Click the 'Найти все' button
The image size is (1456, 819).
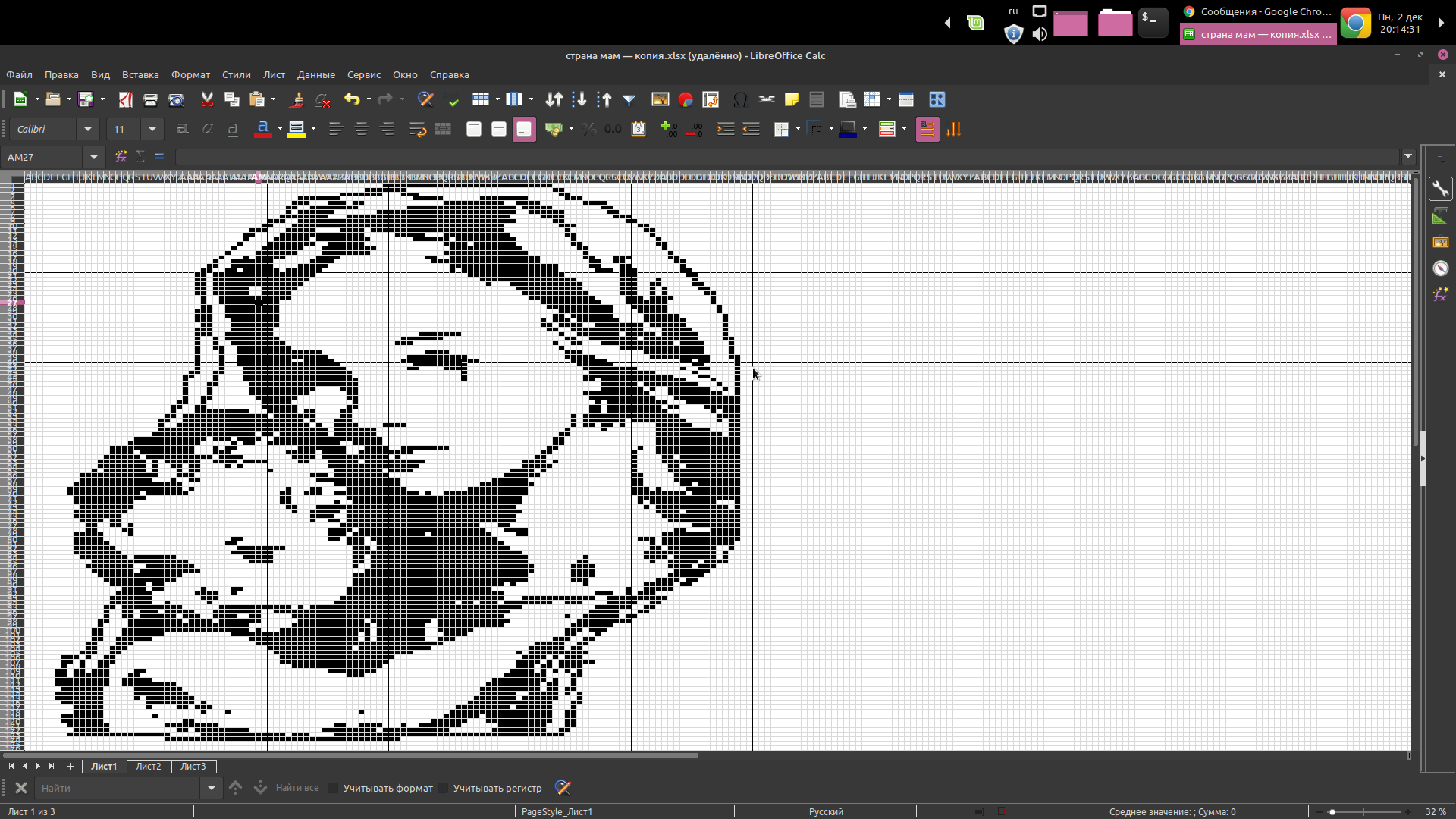click(x=297, y=788)
